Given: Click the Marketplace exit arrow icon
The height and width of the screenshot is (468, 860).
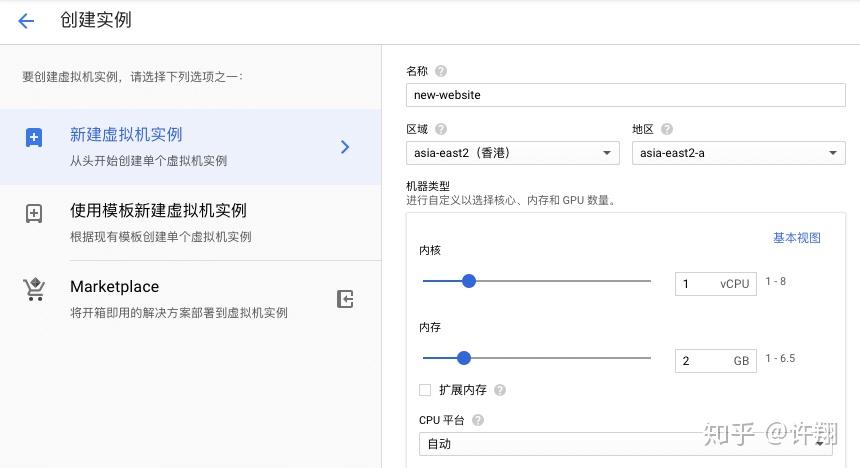Looking at the screenshot, I should tap(345, 298).
